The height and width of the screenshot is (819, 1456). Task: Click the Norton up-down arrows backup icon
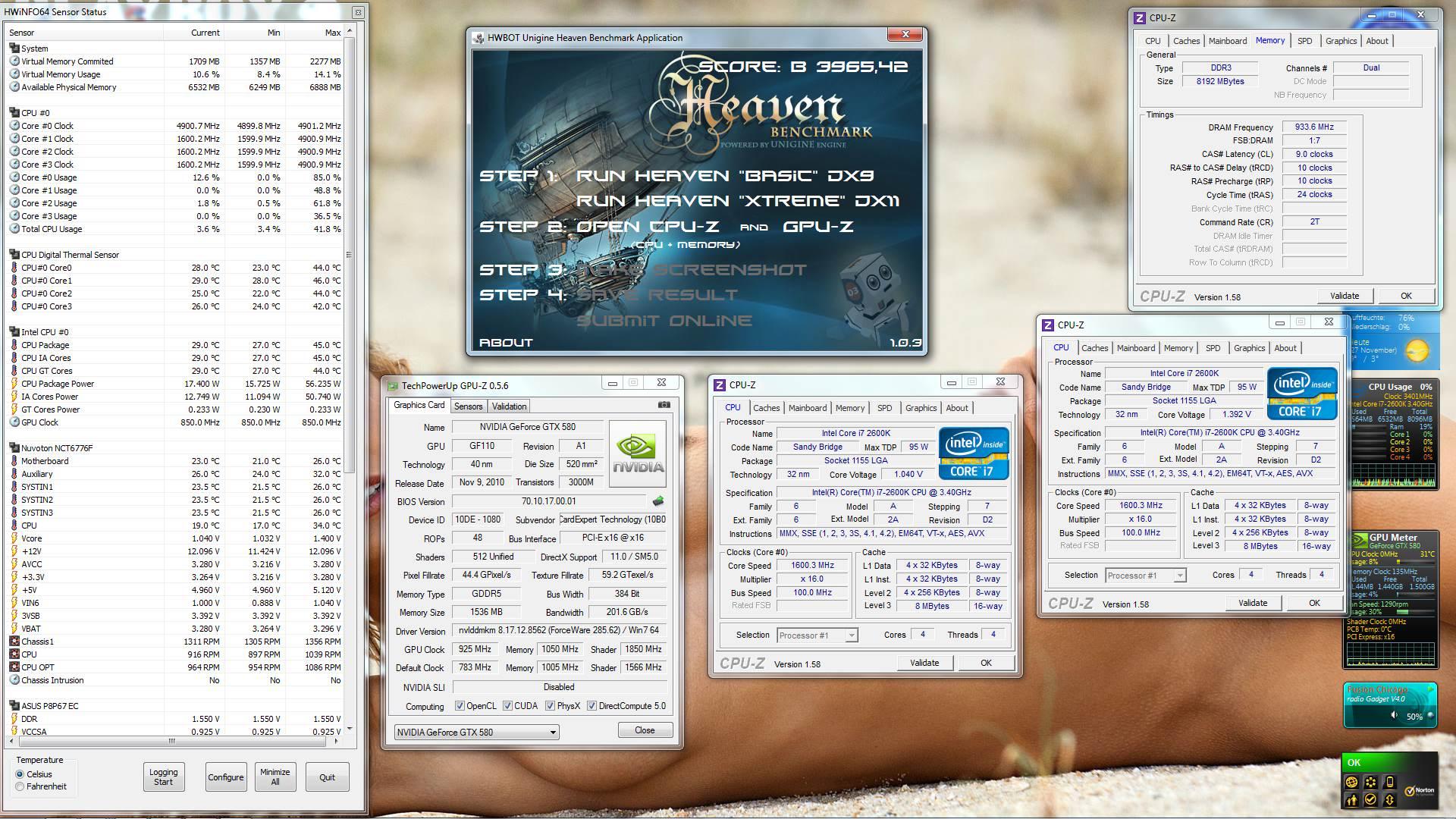1390,800
